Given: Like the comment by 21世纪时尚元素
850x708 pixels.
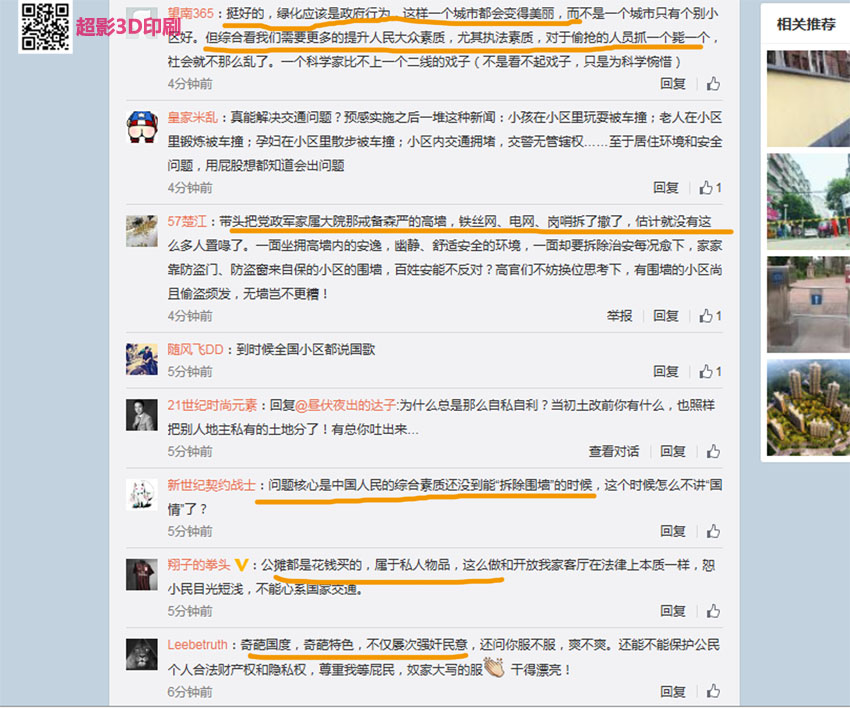Looking at the screenshot, I should (x=713, y=451).
